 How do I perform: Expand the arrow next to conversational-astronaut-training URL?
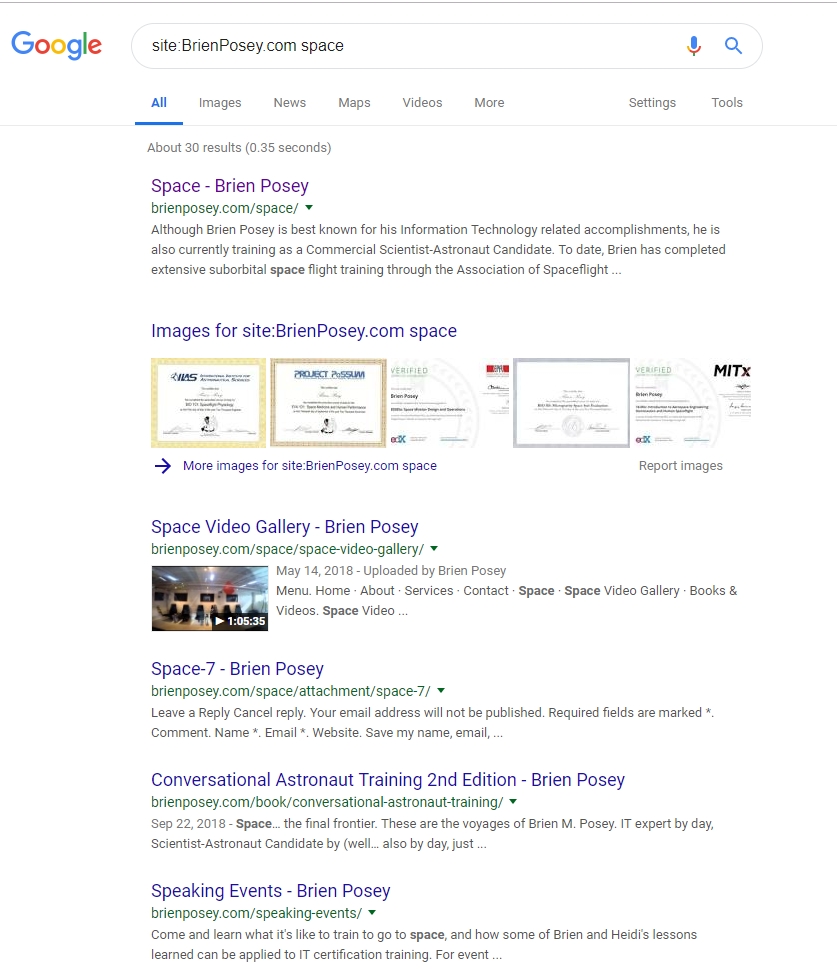pos(513,802)
